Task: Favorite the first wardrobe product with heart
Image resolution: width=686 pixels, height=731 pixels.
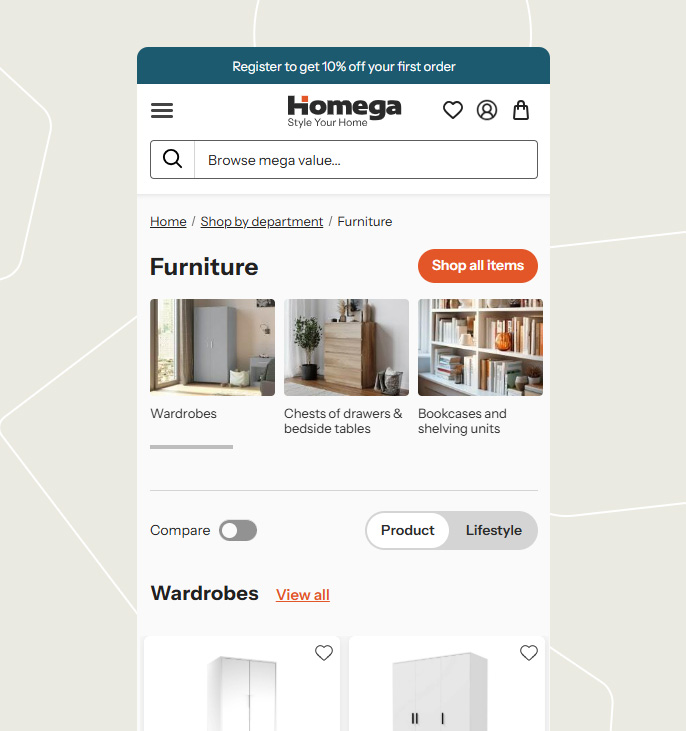Action: [x=324, y=653]
